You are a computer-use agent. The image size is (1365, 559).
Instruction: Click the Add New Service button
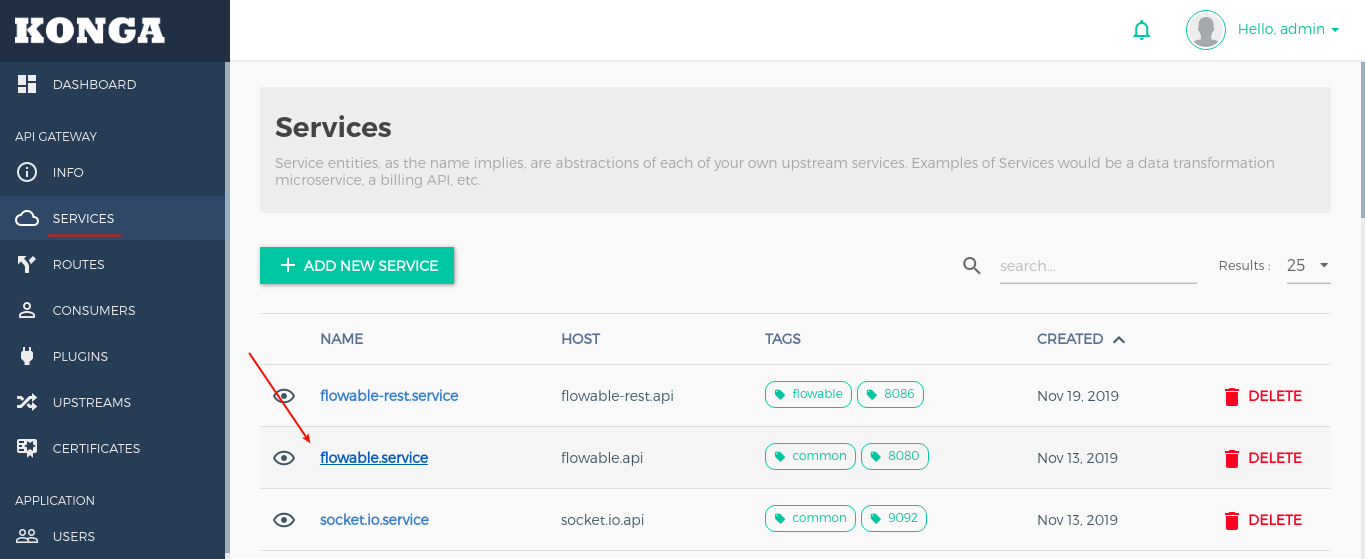[x=357, y=266]
